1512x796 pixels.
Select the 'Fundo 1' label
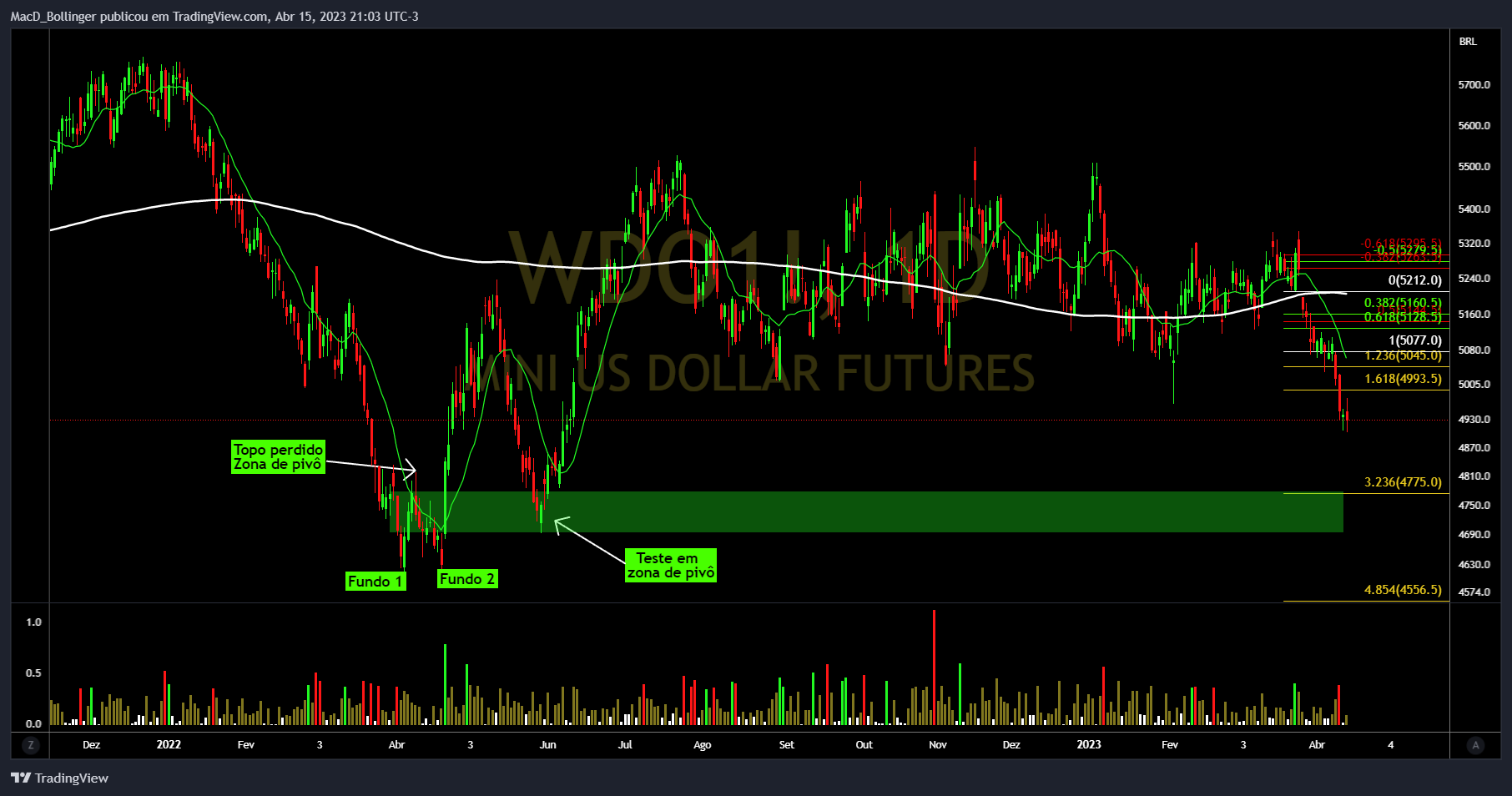pyautogui.click(x=375, y=582)
